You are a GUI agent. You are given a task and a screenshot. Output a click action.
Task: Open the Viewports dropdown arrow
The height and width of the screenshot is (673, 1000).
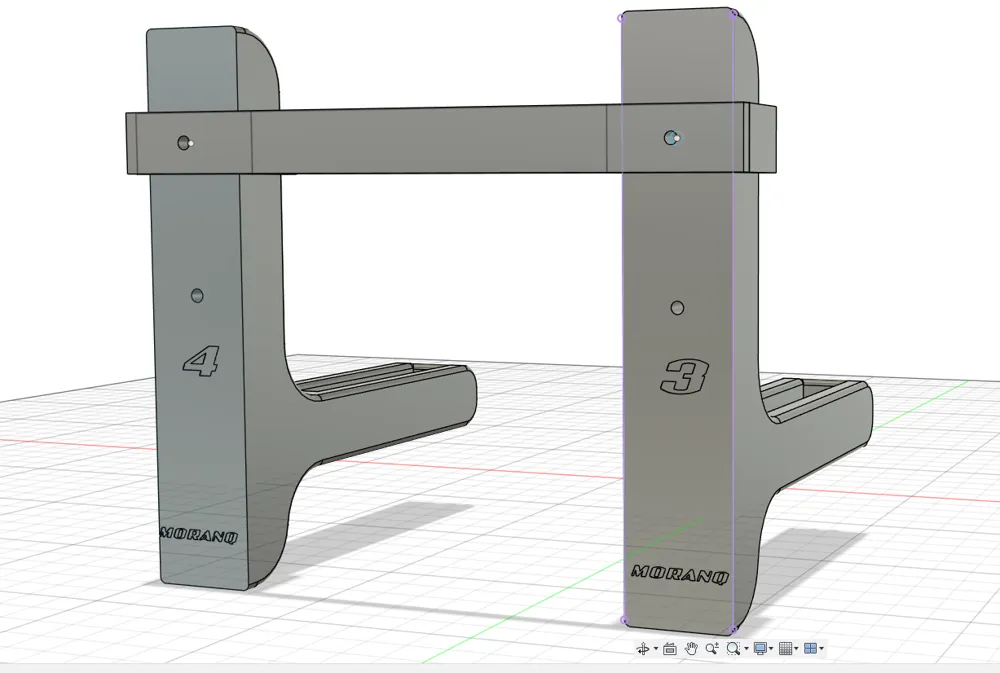pyautogui.click(x=823, y=648)
